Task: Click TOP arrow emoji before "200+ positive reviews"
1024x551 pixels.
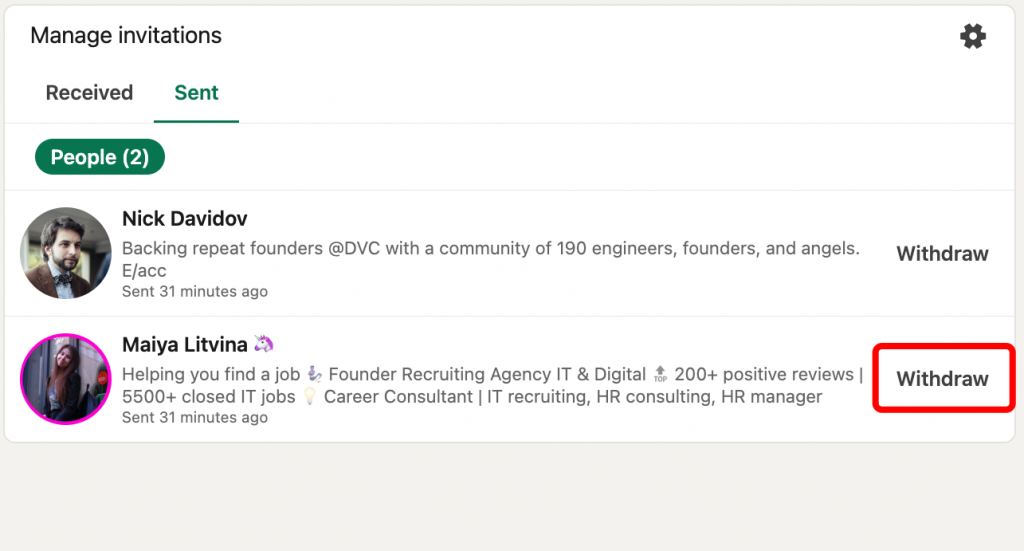Action: (x=660, y=375)
